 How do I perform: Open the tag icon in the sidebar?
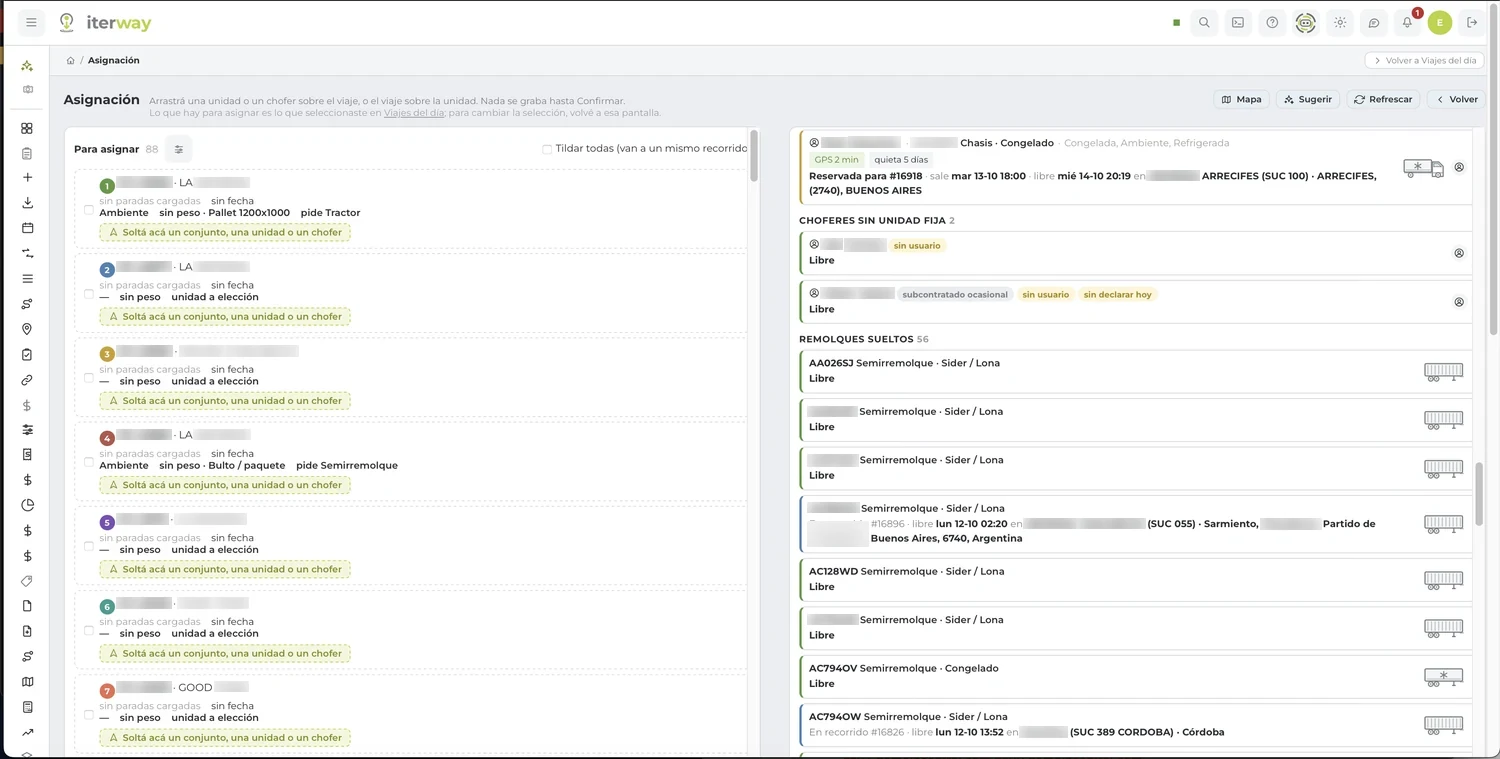point(27,581)
